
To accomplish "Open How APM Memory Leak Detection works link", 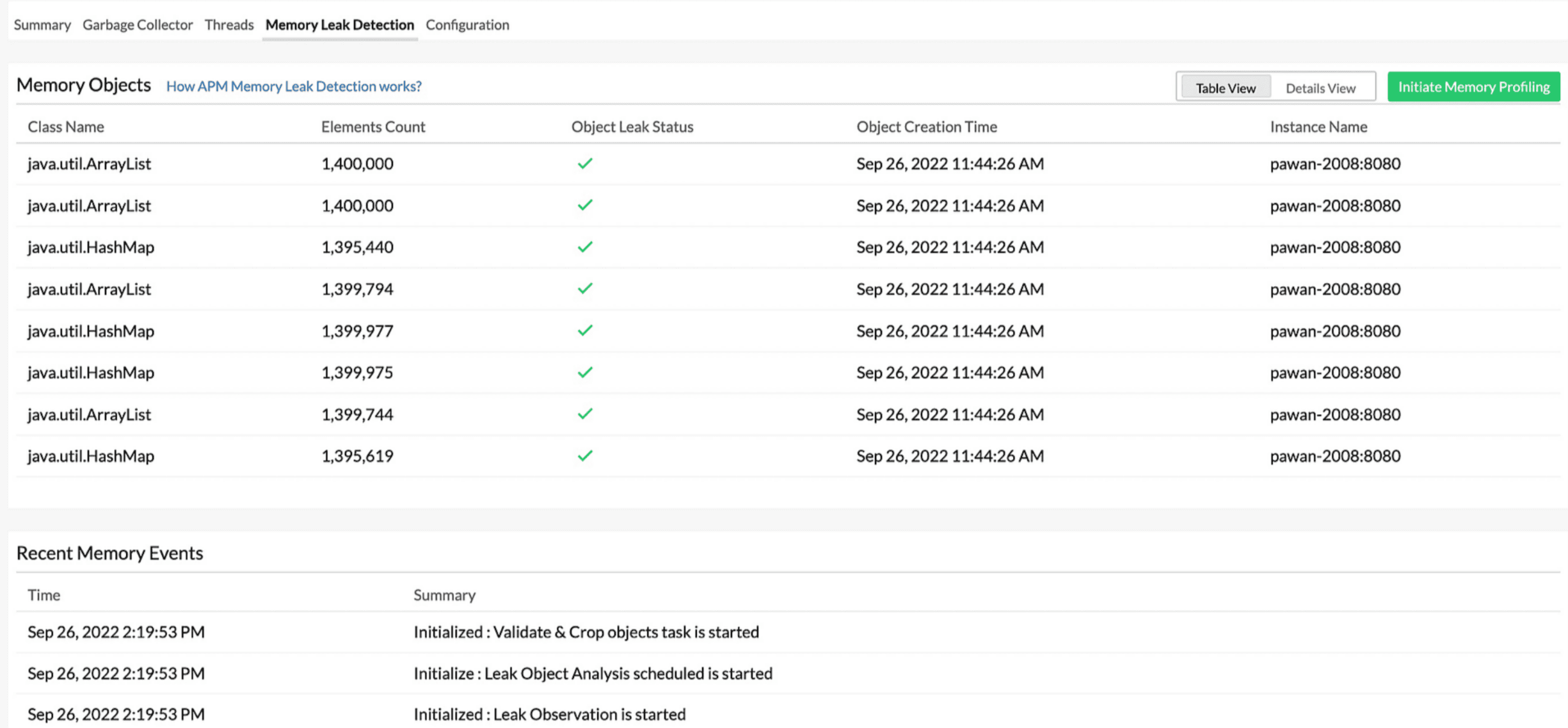I will (x=294, y=86).
